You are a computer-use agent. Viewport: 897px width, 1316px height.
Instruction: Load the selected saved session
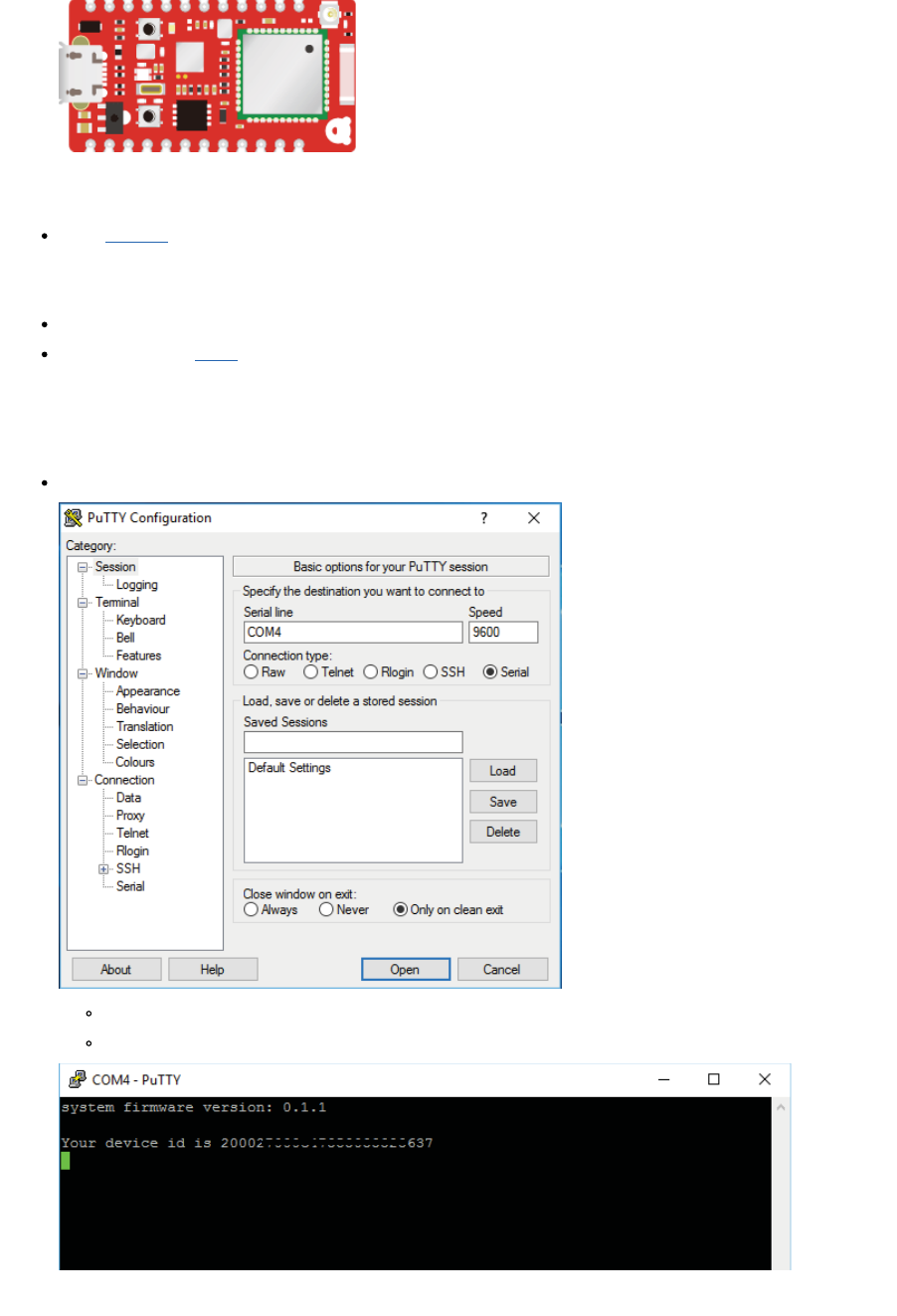point(503,771)
